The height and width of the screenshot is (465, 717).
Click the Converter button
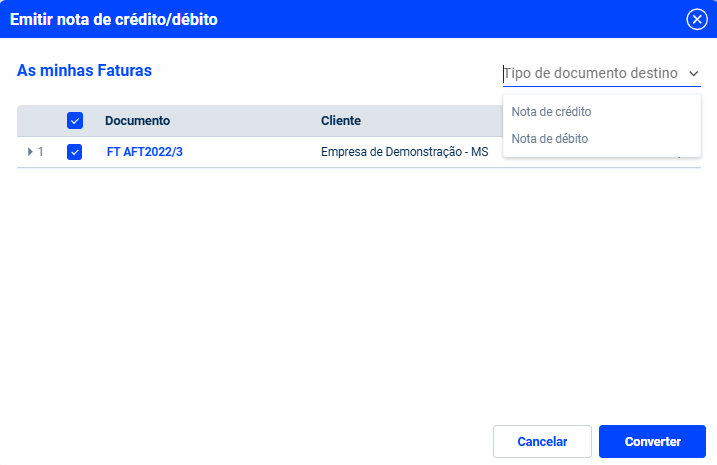click(653, 441)
